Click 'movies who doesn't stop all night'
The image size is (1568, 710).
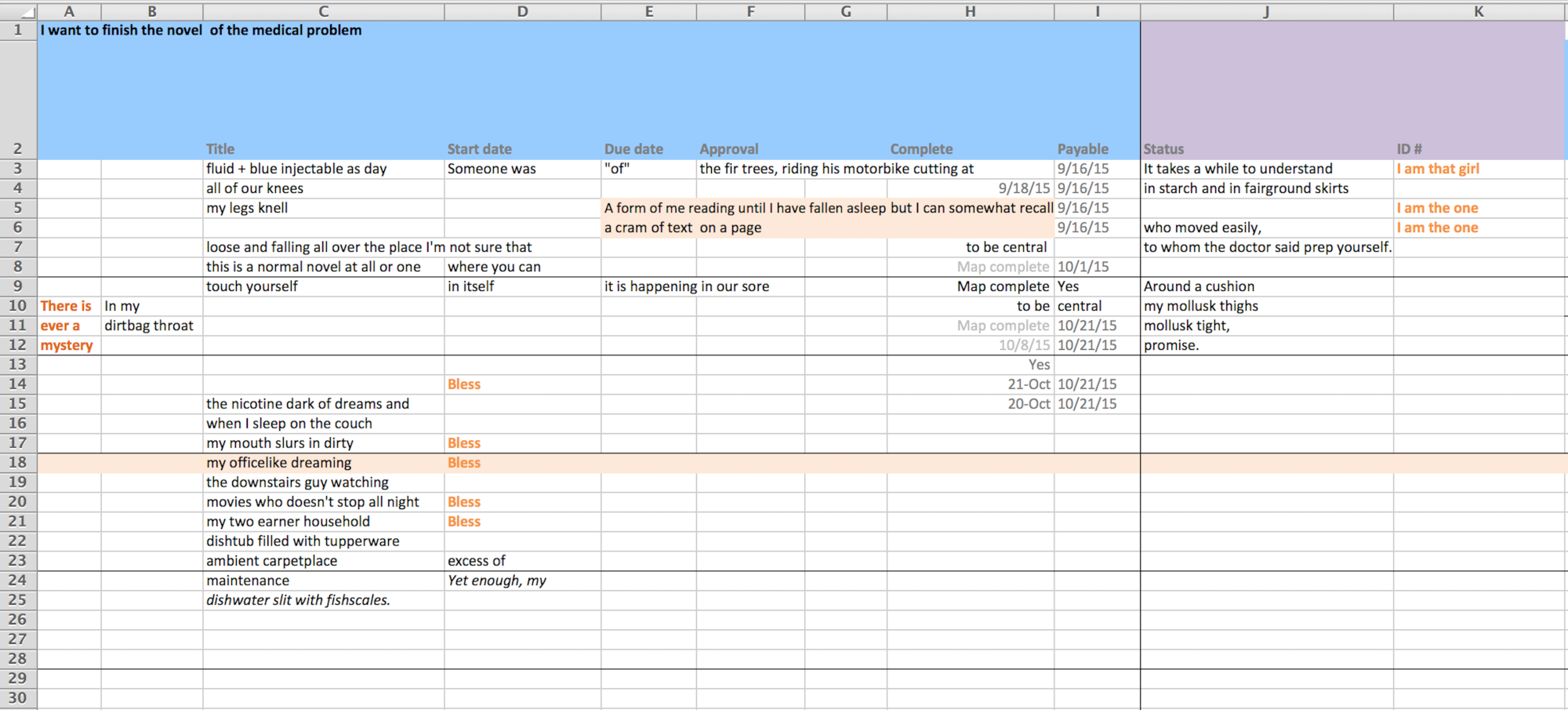coord(324,502)
